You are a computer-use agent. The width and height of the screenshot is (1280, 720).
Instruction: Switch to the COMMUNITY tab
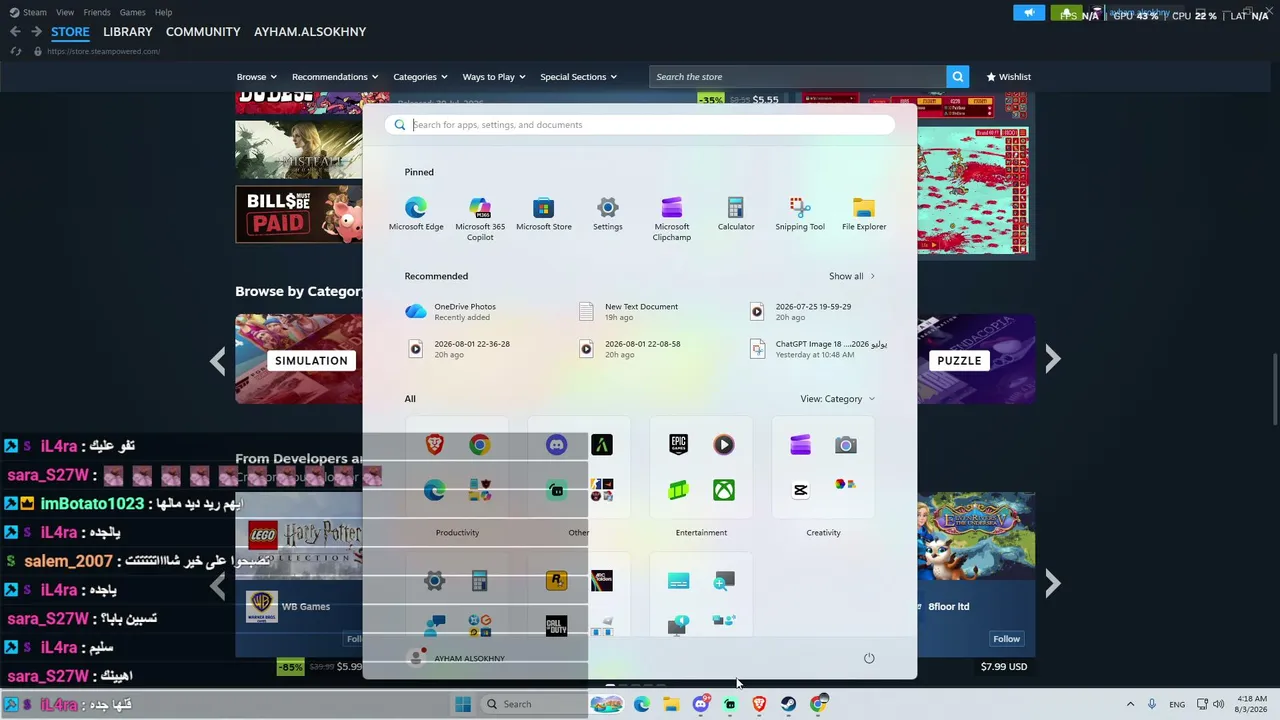click(203, 32)
